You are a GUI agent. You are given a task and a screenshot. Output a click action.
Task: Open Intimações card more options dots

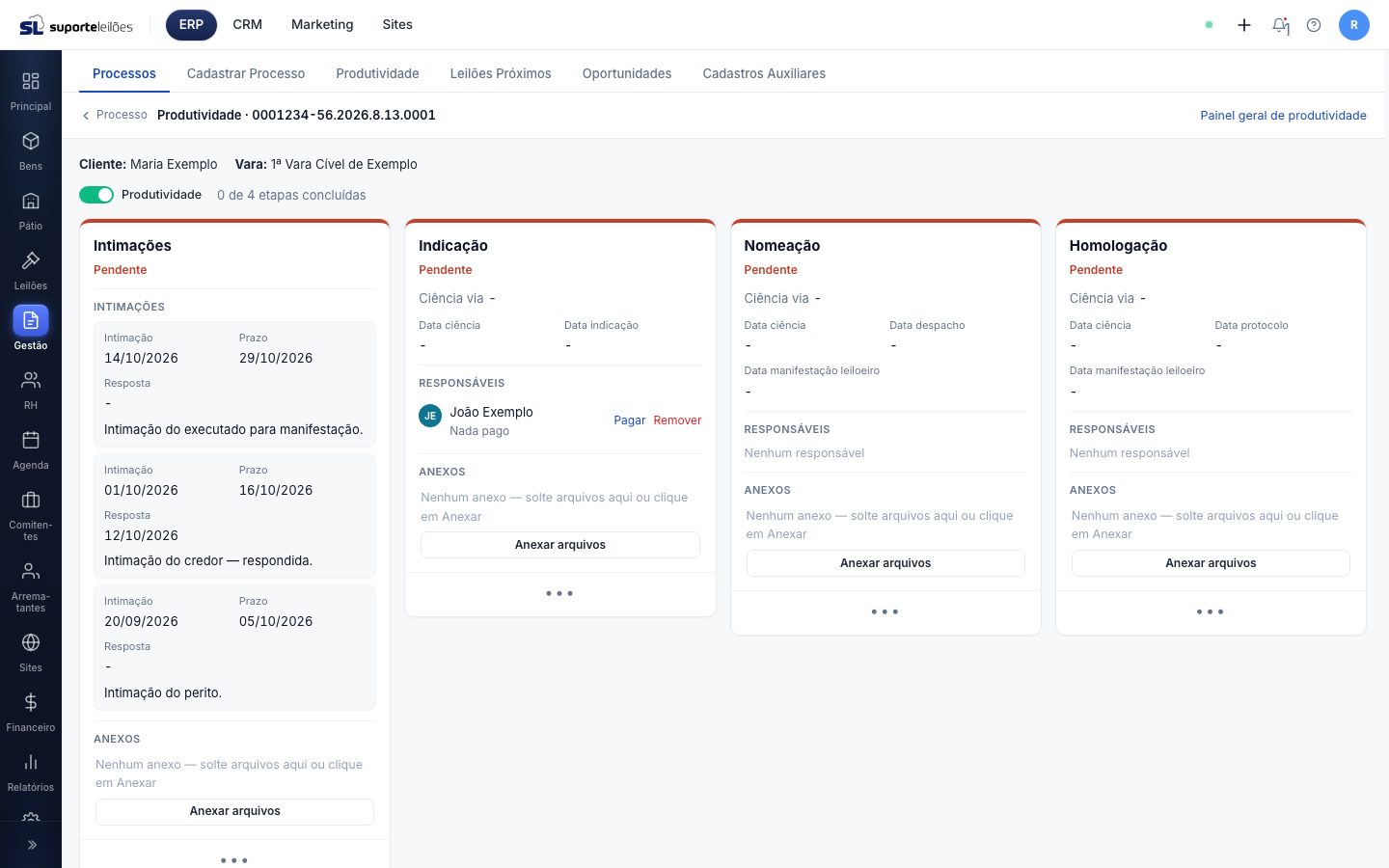click(x=234, y=859)
